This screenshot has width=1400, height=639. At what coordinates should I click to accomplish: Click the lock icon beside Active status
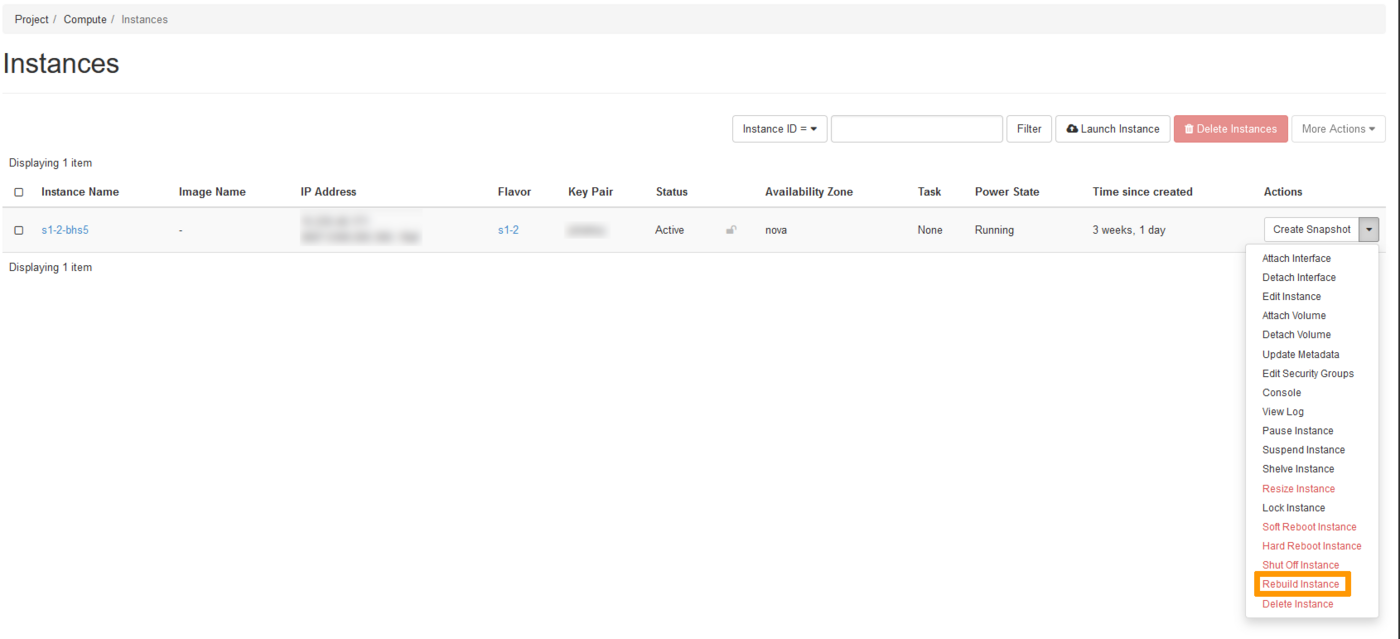click(731, 230)
